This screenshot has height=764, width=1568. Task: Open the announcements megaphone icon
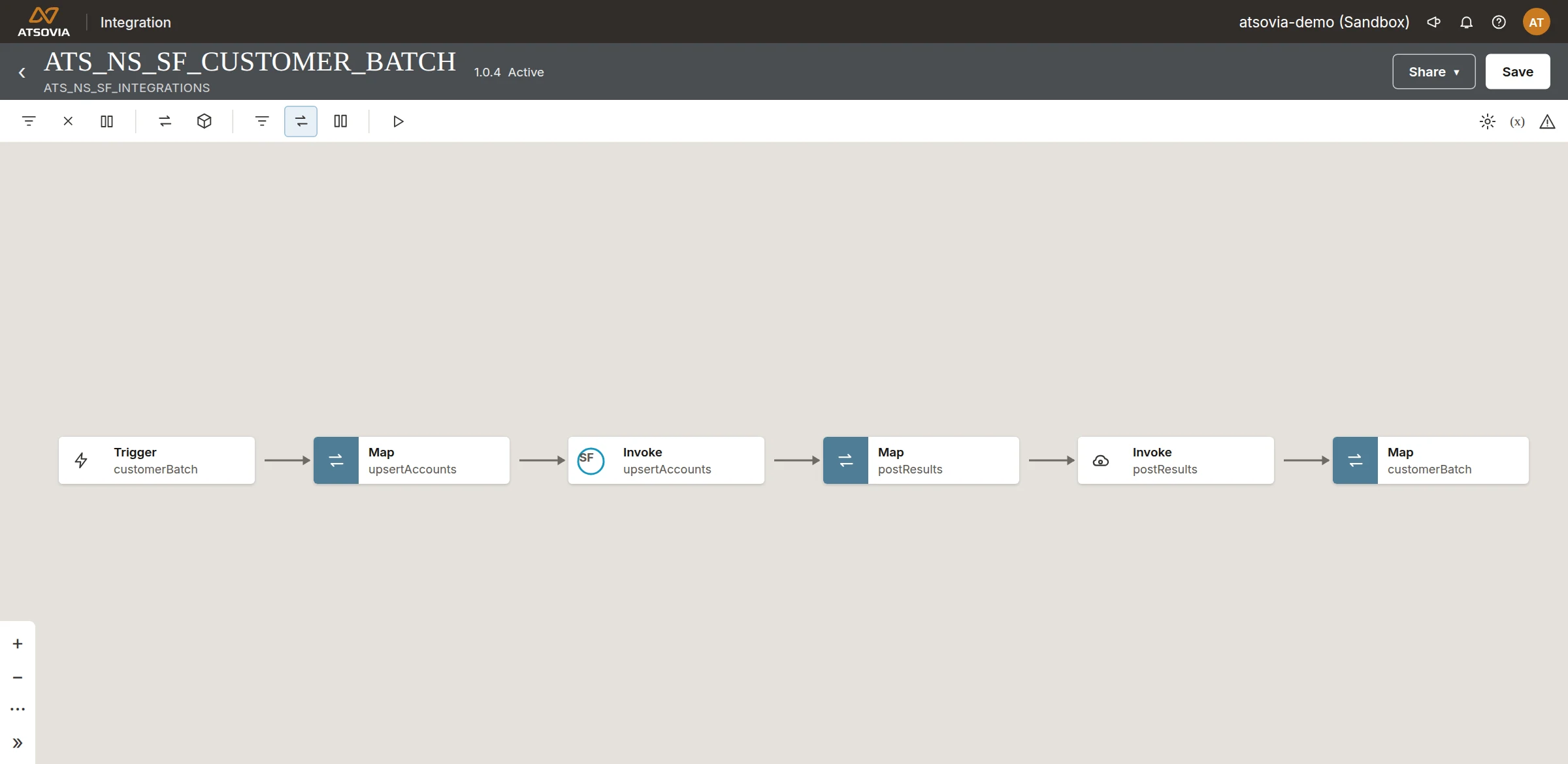(1434, 22)
